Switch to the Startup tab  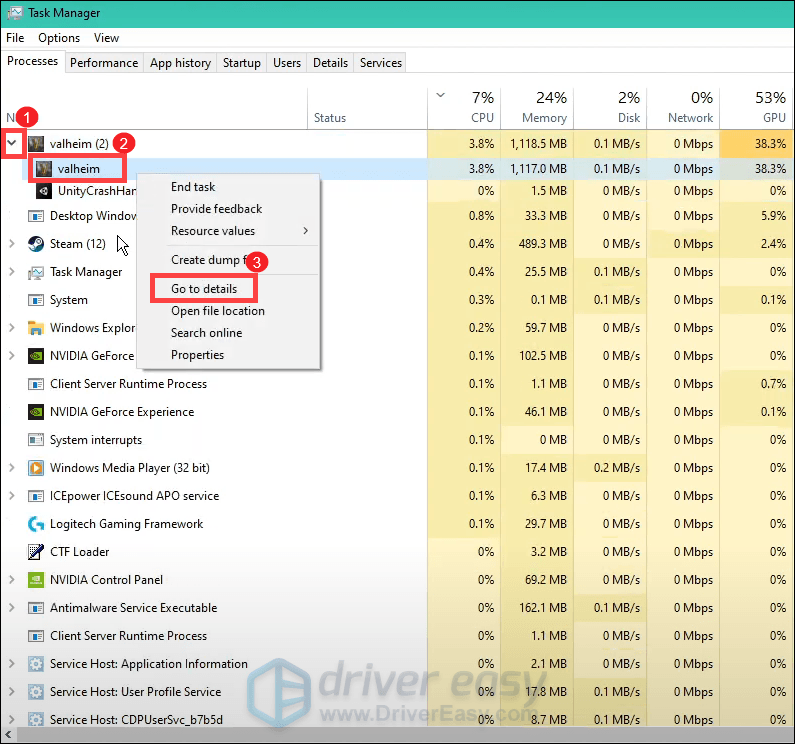(242, 63)
